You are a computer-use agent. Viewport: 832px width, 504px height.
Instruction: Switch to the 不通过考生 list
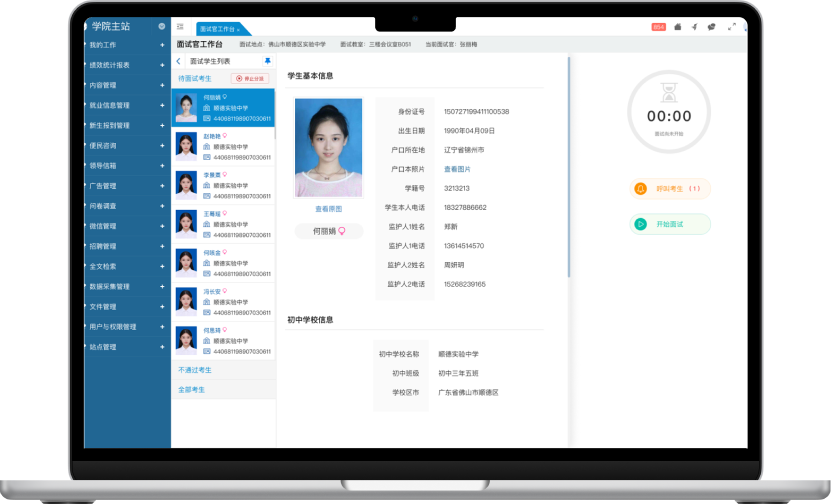(195, 370)
